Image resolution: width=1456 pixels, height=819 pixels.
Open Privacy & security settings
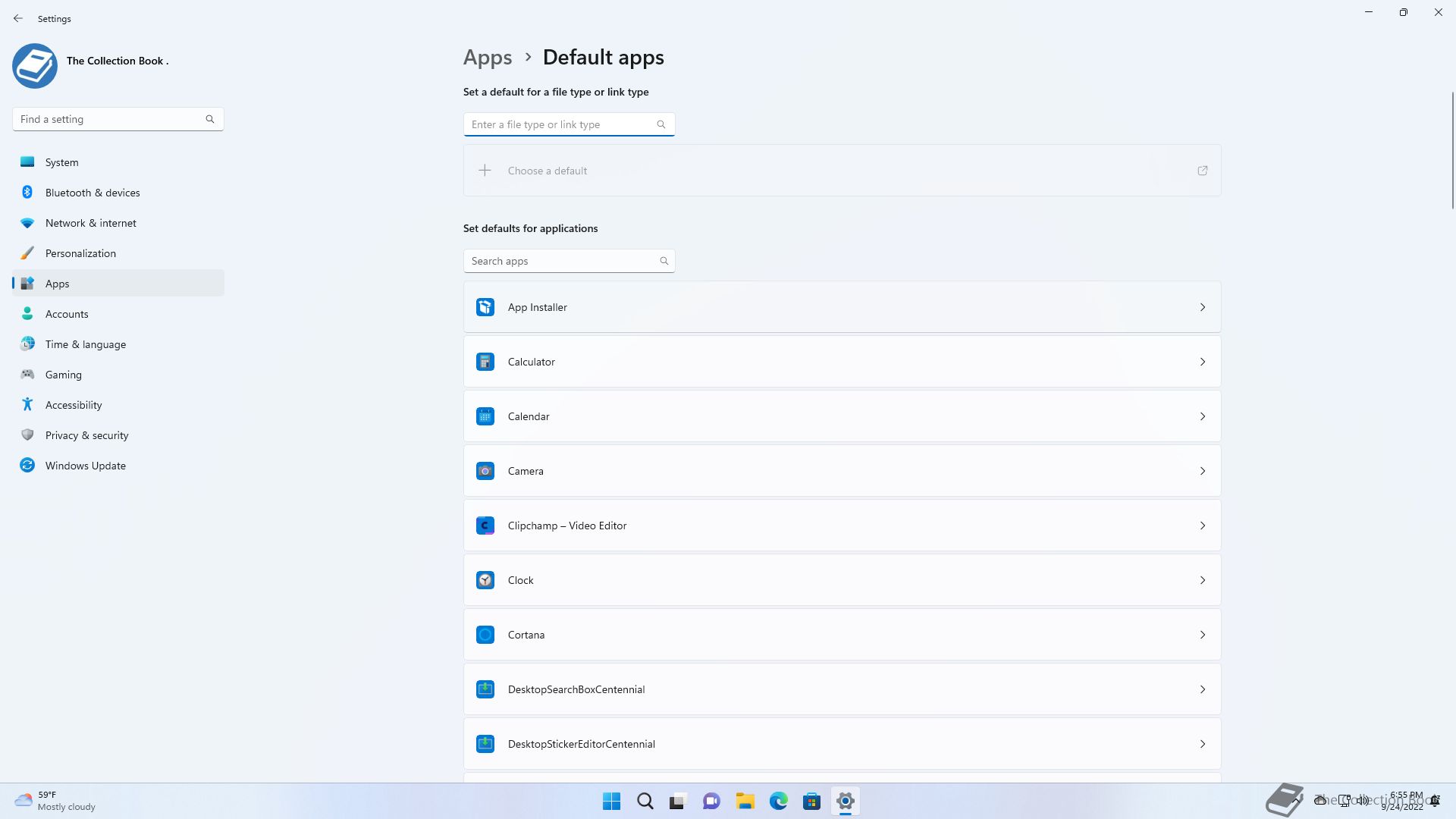(x=86, y=435)
